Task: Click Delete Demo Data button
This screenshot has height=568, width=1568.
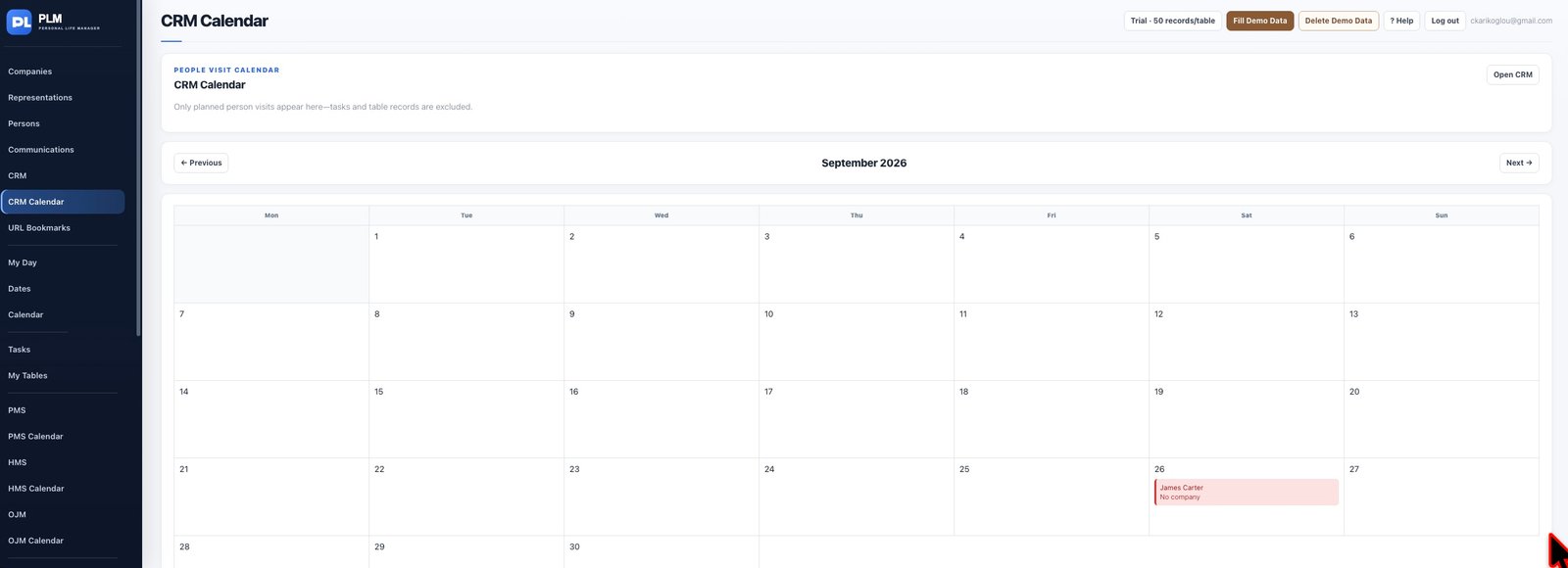Action: (1339, 21)
